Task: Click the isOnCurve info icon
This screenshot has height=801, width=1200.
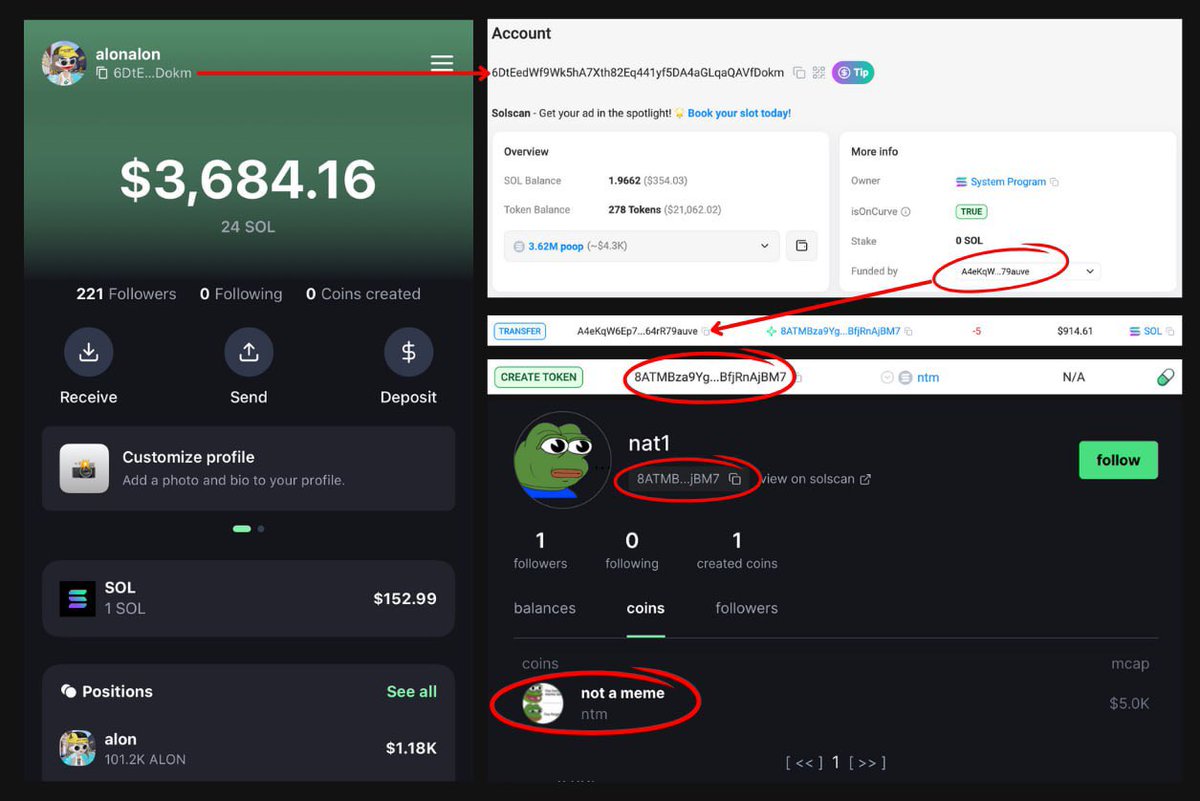Action: (906, 212)
